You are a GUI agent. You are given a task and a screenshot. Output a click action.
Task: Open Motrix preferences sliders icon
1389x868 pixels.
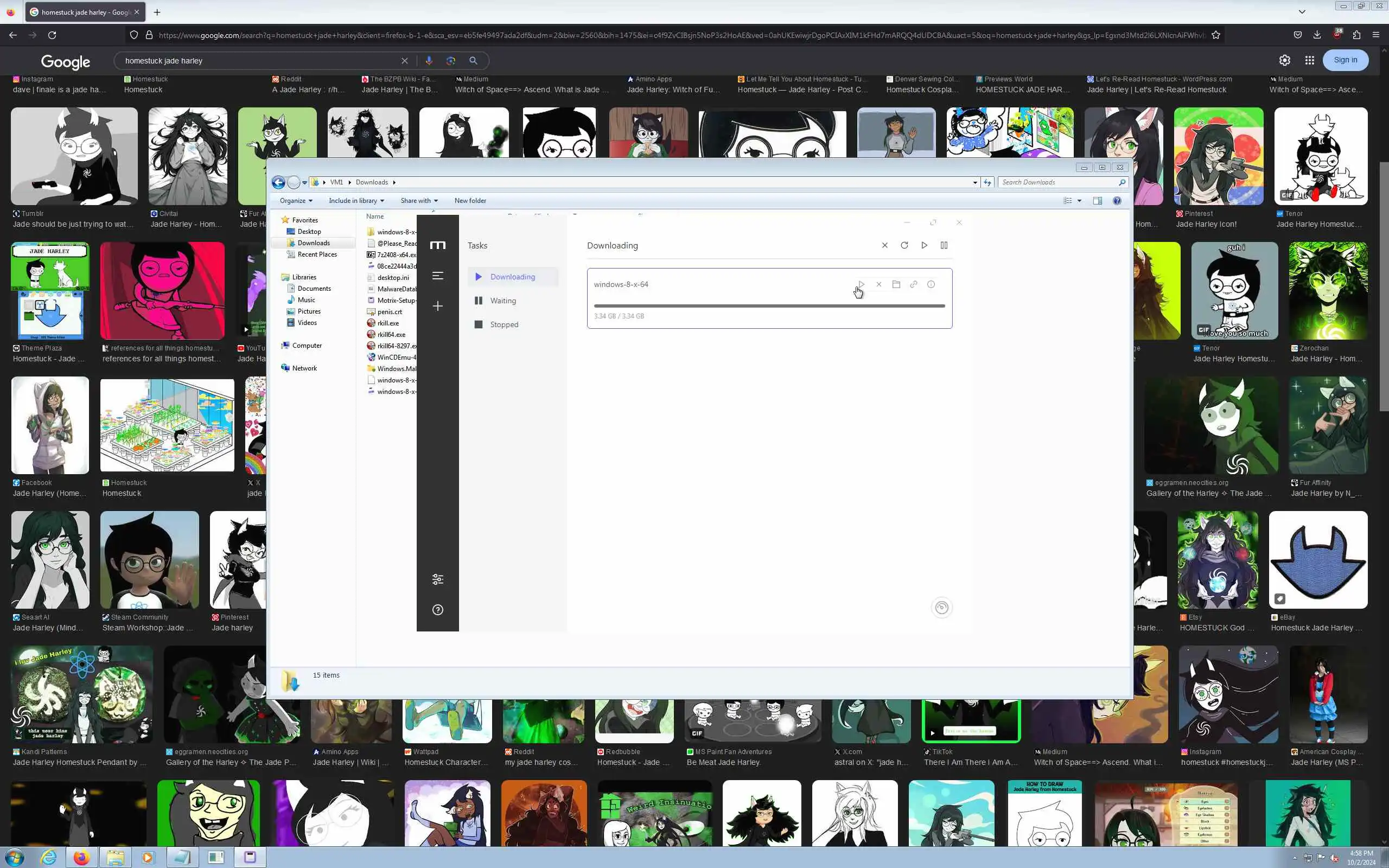(x=437, y=579)
